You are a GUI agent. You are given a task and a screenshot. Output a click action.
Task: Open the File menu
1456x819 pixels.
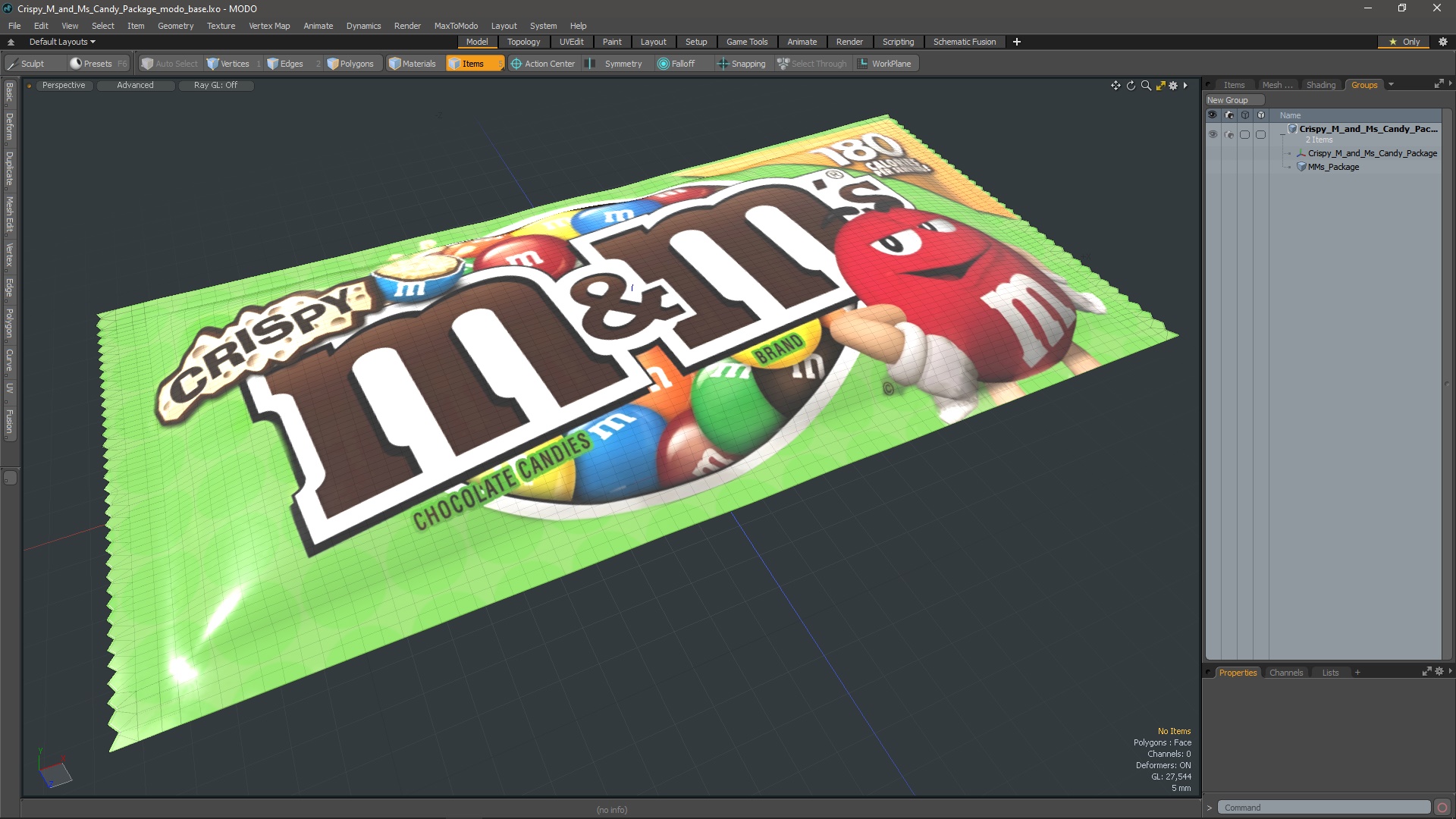coord(14,26)
